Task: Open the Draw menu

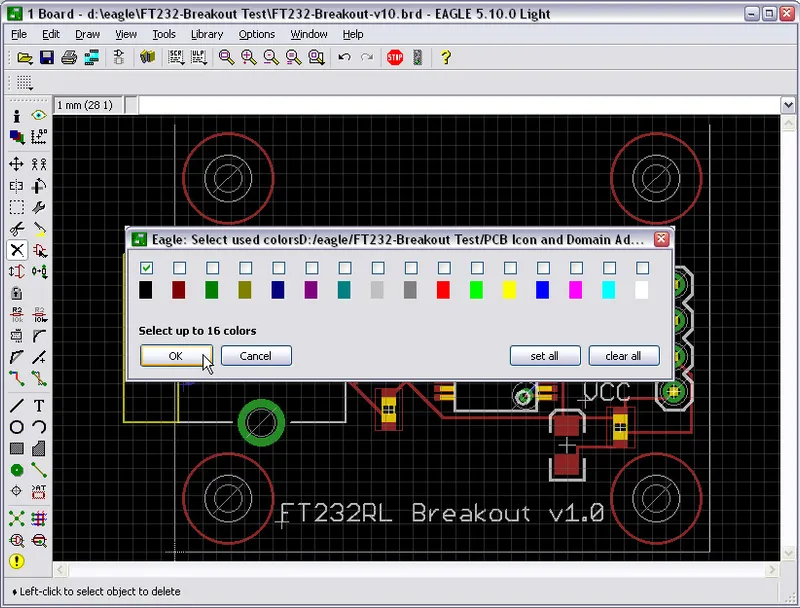Action: 87,33
